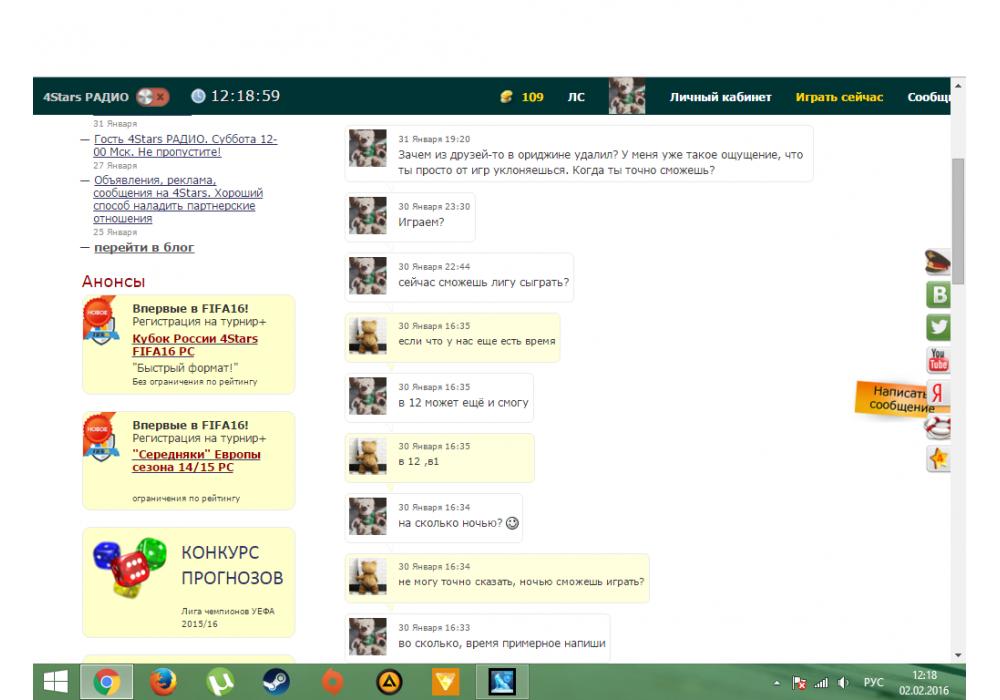Click the VK social icon
Screen dimensions: 1000x700
pos(939,295)
